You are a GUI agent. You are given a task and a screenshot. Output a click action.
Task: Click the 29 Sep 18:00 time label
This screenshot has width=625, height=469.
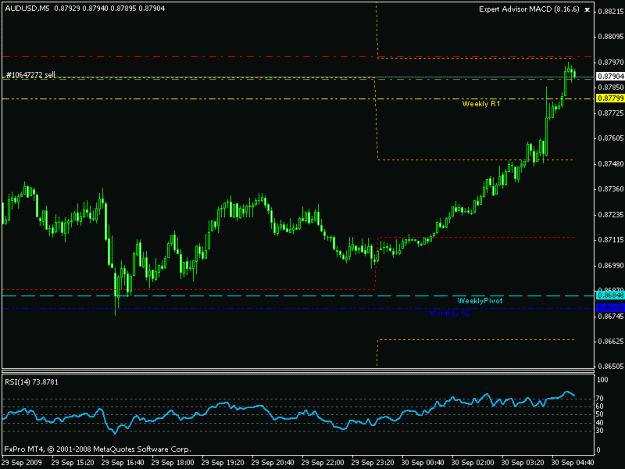click(x=173, y=463)
